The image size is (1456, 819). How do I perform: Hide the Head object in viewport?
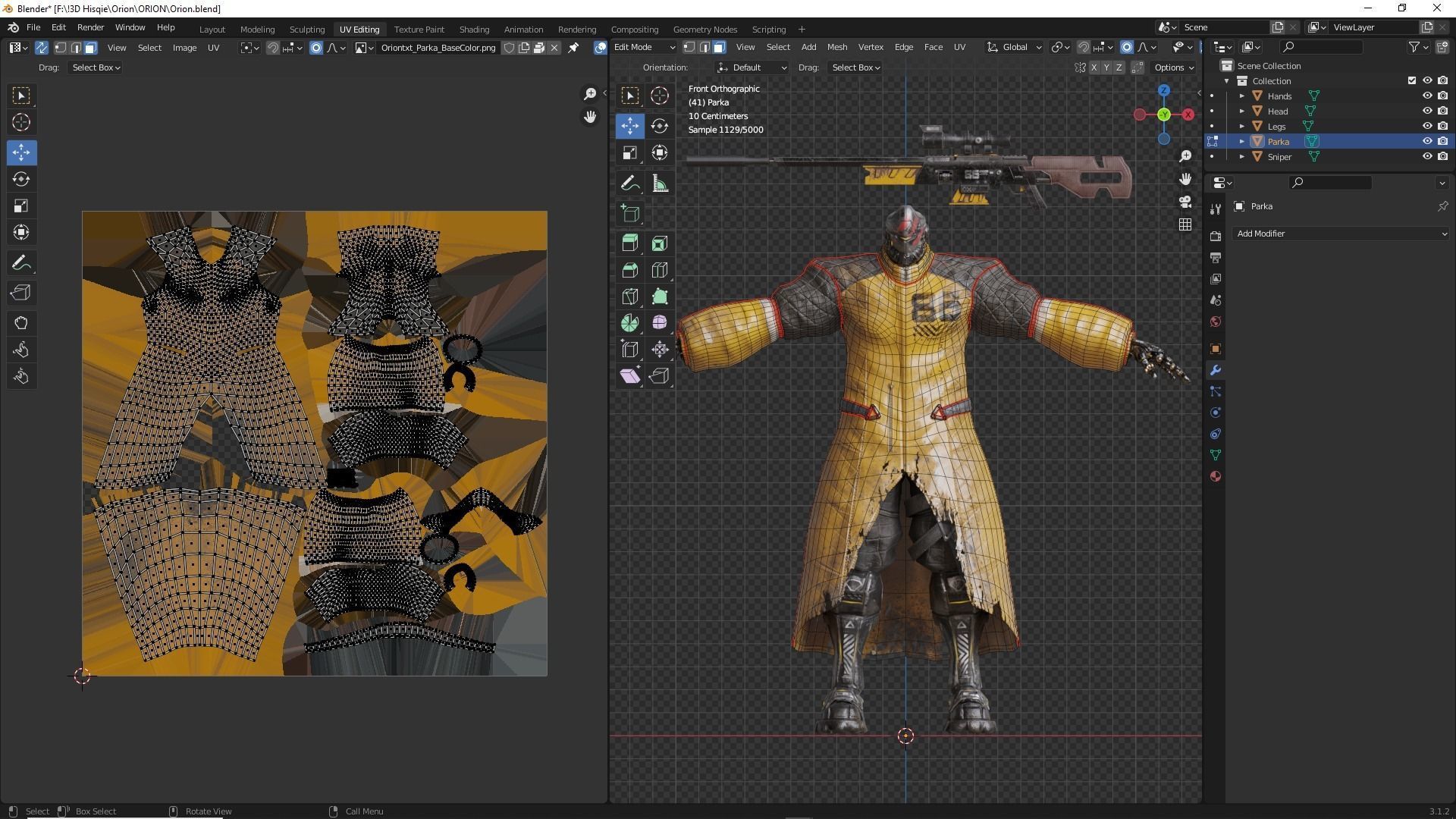(x=1427, y=111)
